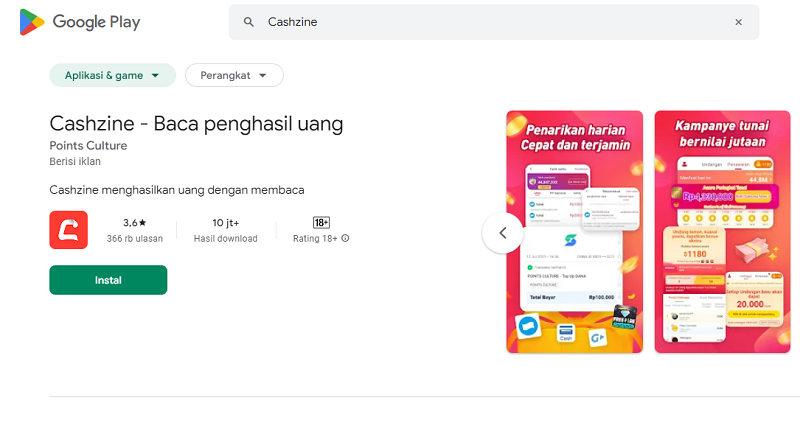The height and width of the screenshot is (434, 800).
Task: Open the Perangkat dropdown
Action: (234, 75)
